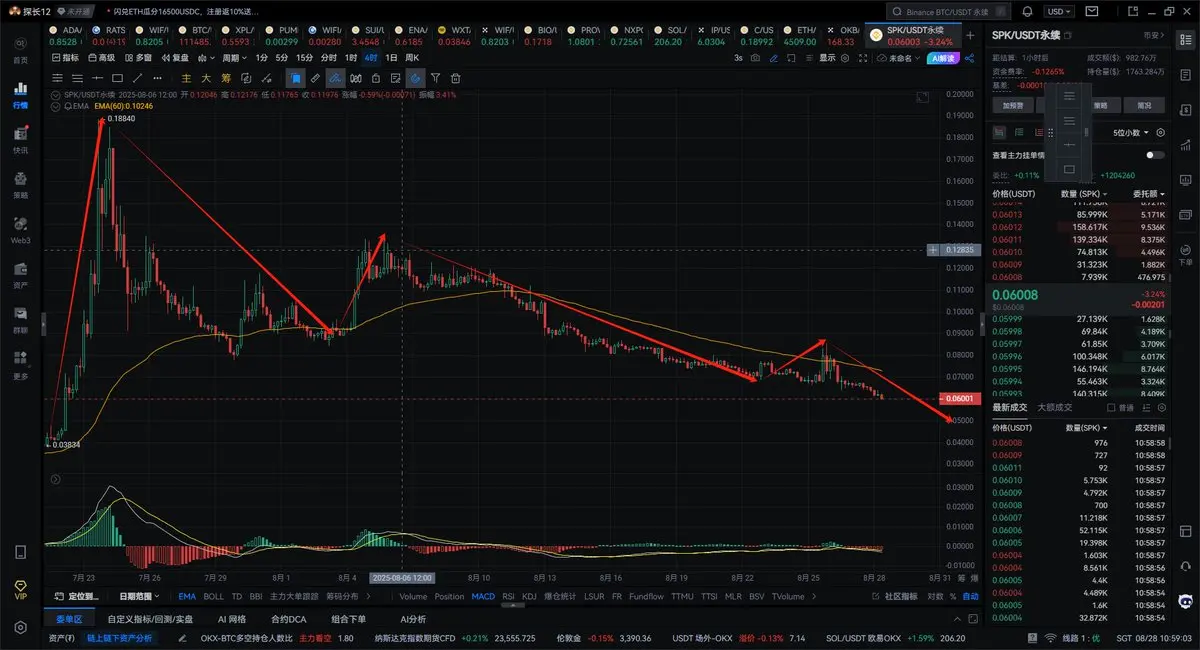The height and width of the screenshot is (650, 1200).
Task: Click the fullscreen expand icon in chart toolbar
Action: click(x=863, y=58)
